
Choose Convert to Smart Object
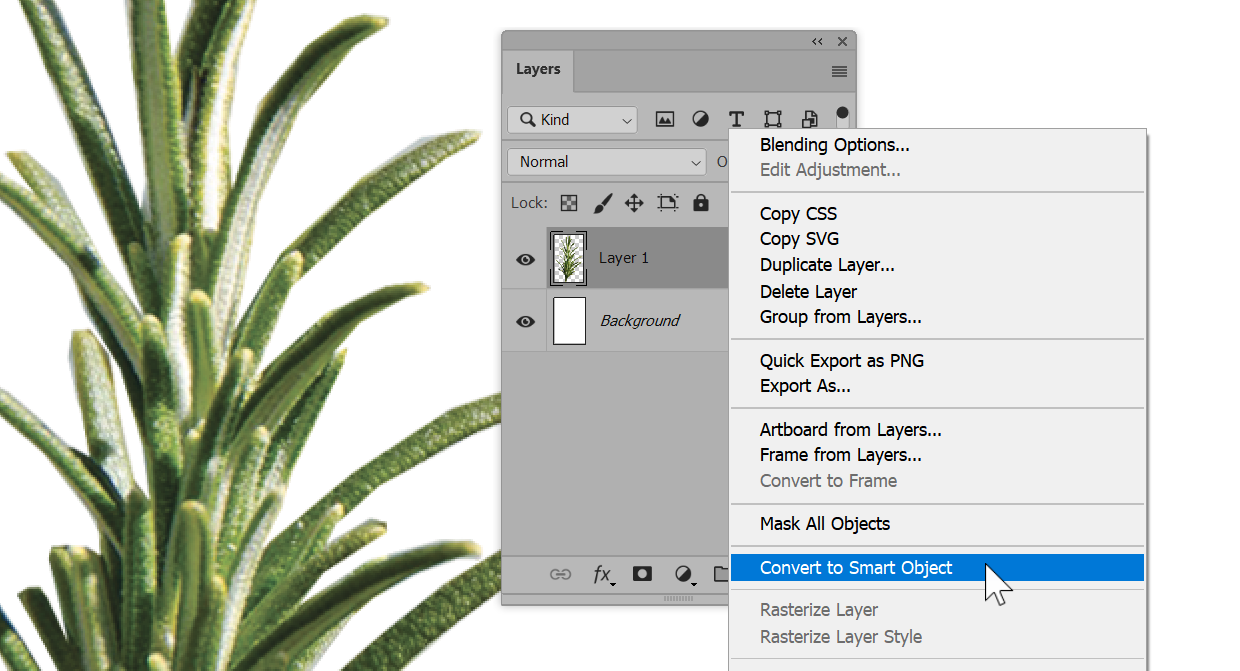coord(938,568)
